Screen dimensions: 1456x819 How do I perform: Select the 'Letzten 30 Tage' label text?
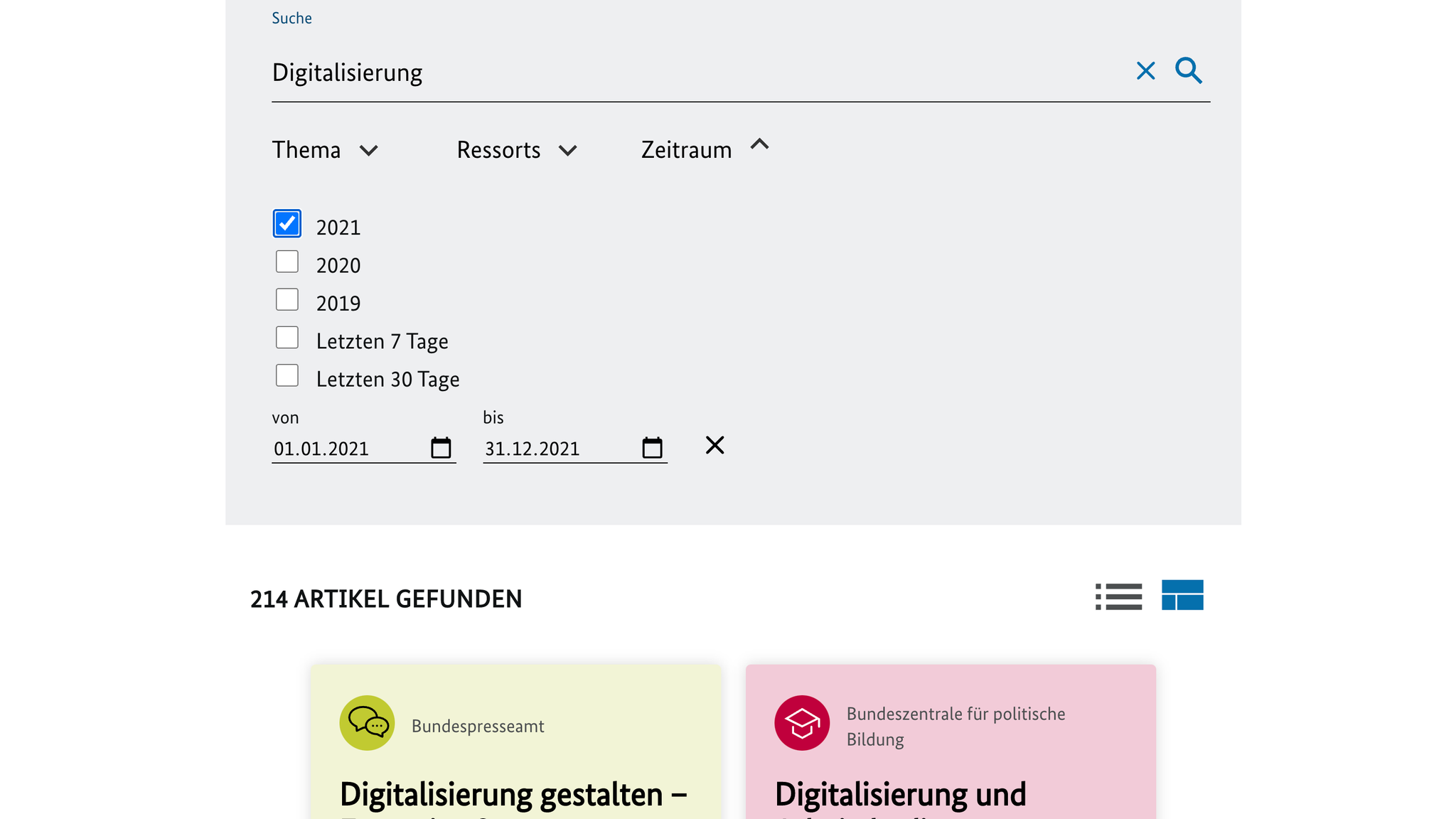click(x=387, y=380)
